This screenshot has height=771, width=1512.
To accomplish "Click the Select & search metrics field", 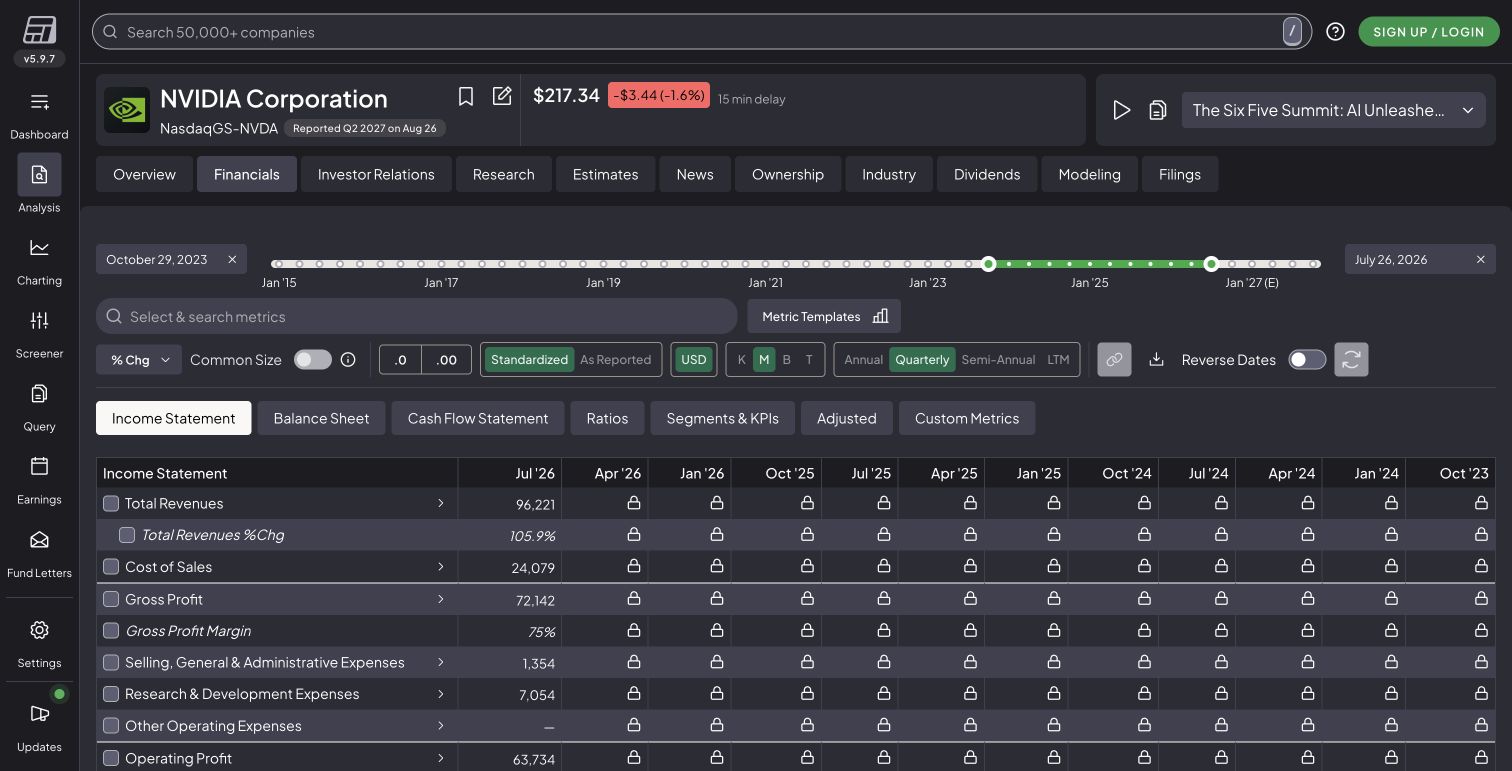I will pos(416,316).
